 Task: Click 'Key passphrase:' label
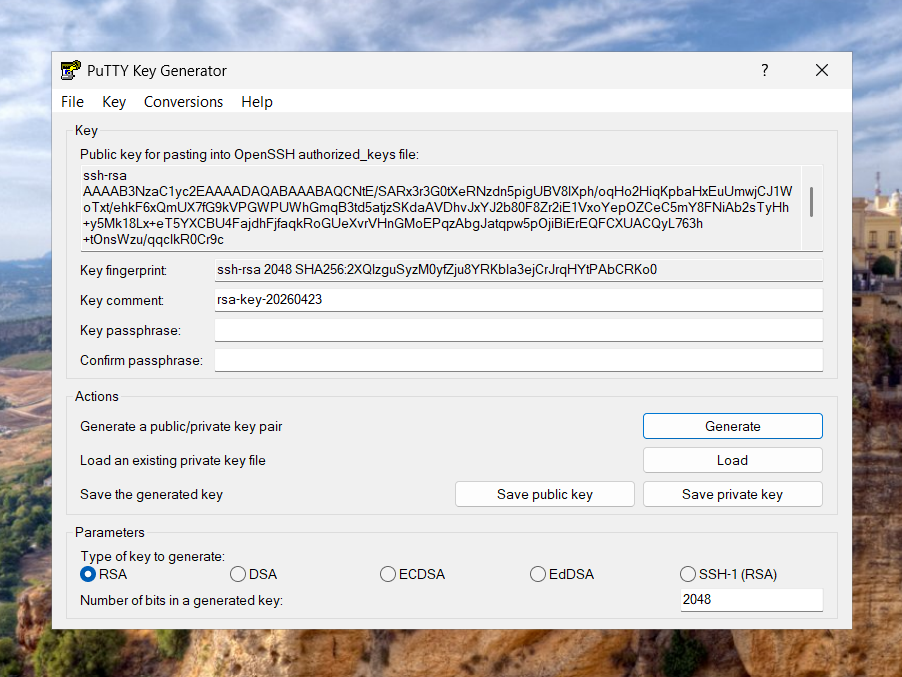pos(131,330)
